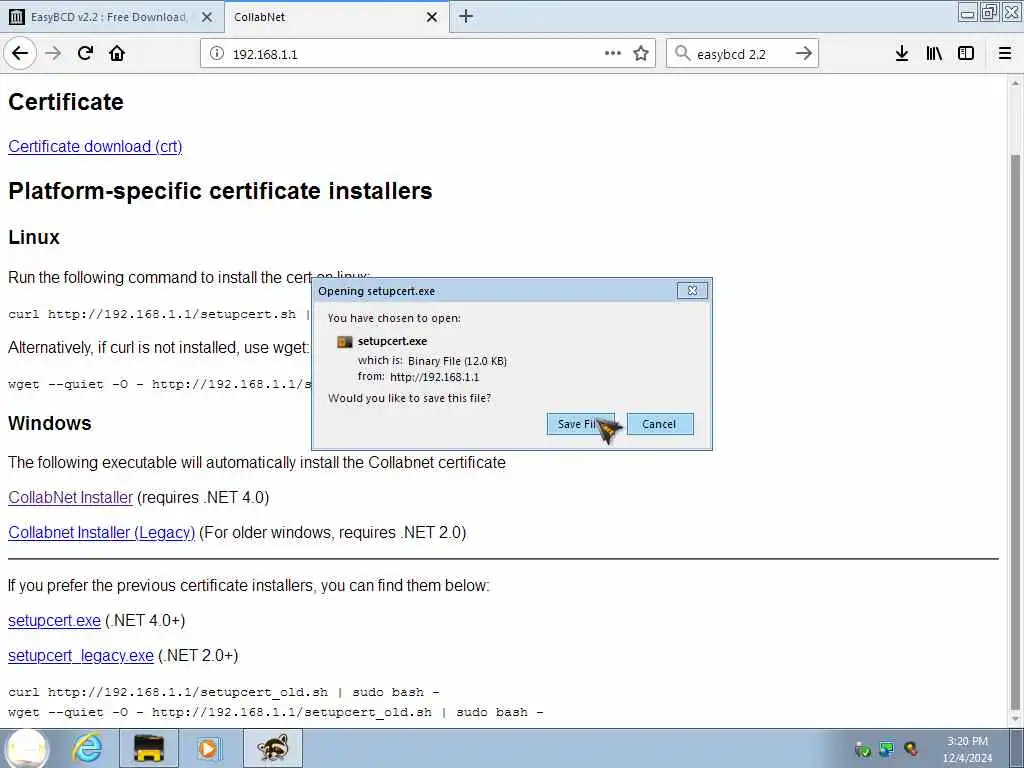Click the scrollbar up arrow
The width and height of the screenshot is (1024, 768).
tap(1016, 84)
